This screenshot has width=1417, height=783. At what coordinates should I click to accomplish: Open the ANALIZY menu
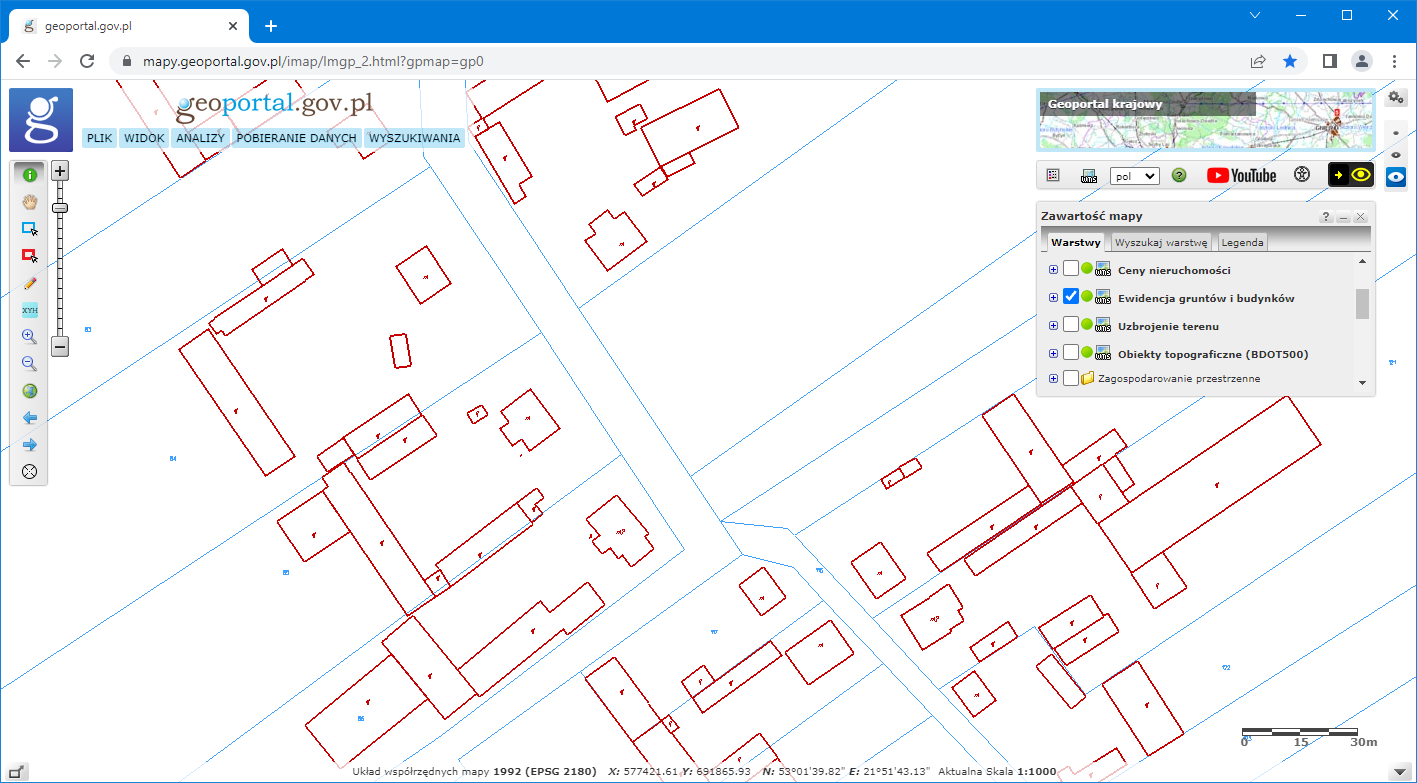[x=201, y=138]
